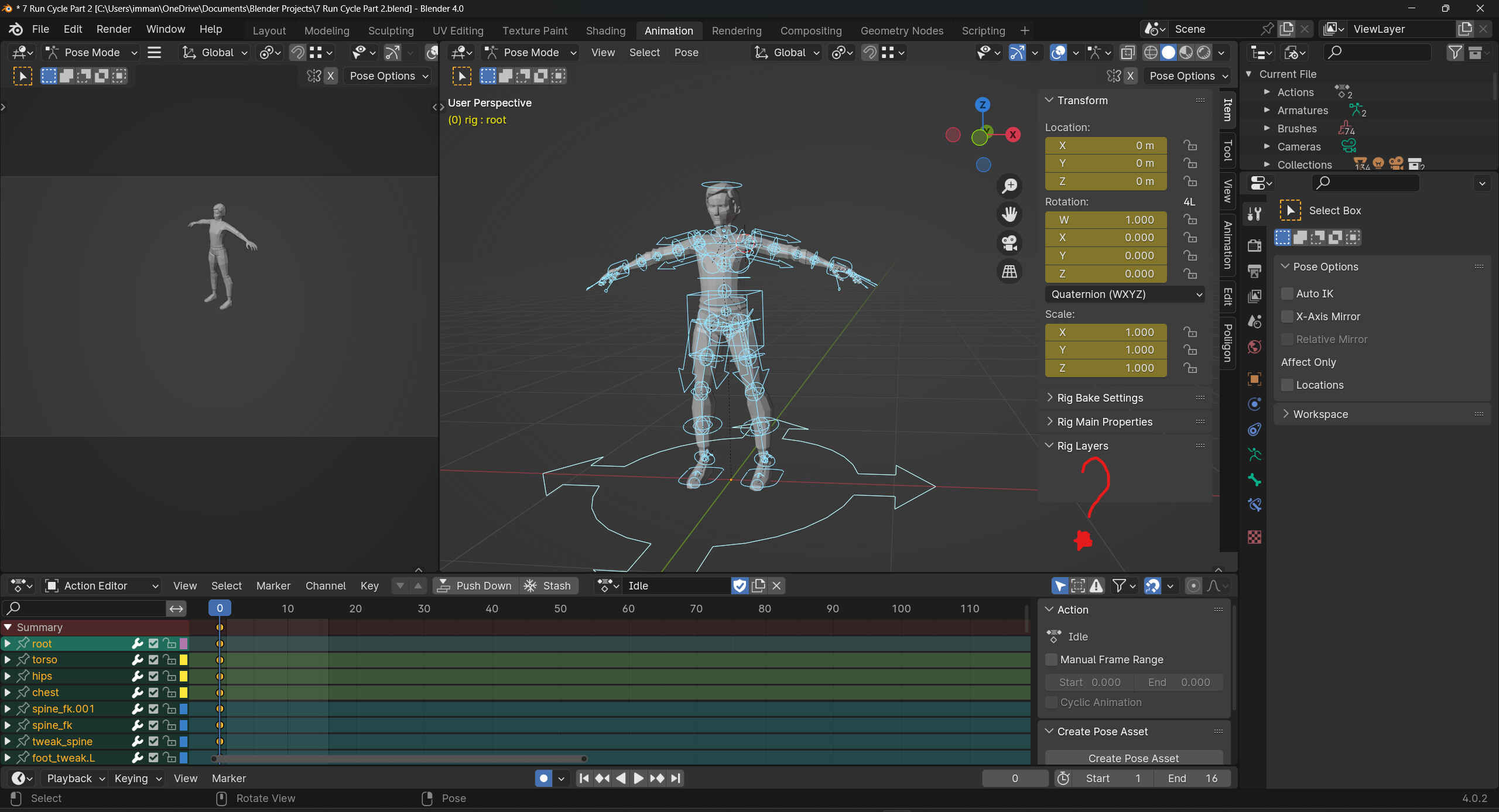The height and width of the screenshot is (812, 1499).
Task: Click the Stash action icon button
Action: coord(548,586)
